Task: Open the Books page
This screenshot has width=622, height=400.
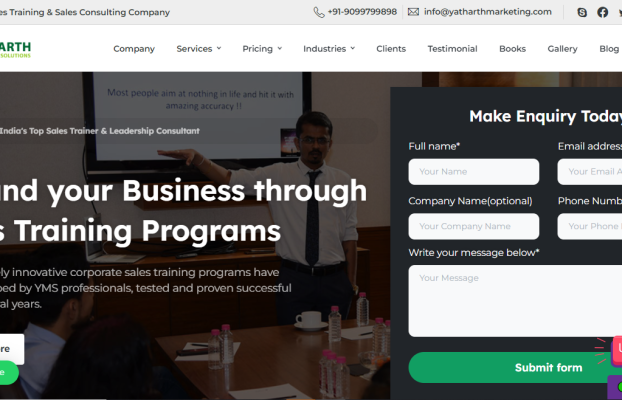Action: pos(513,49)
